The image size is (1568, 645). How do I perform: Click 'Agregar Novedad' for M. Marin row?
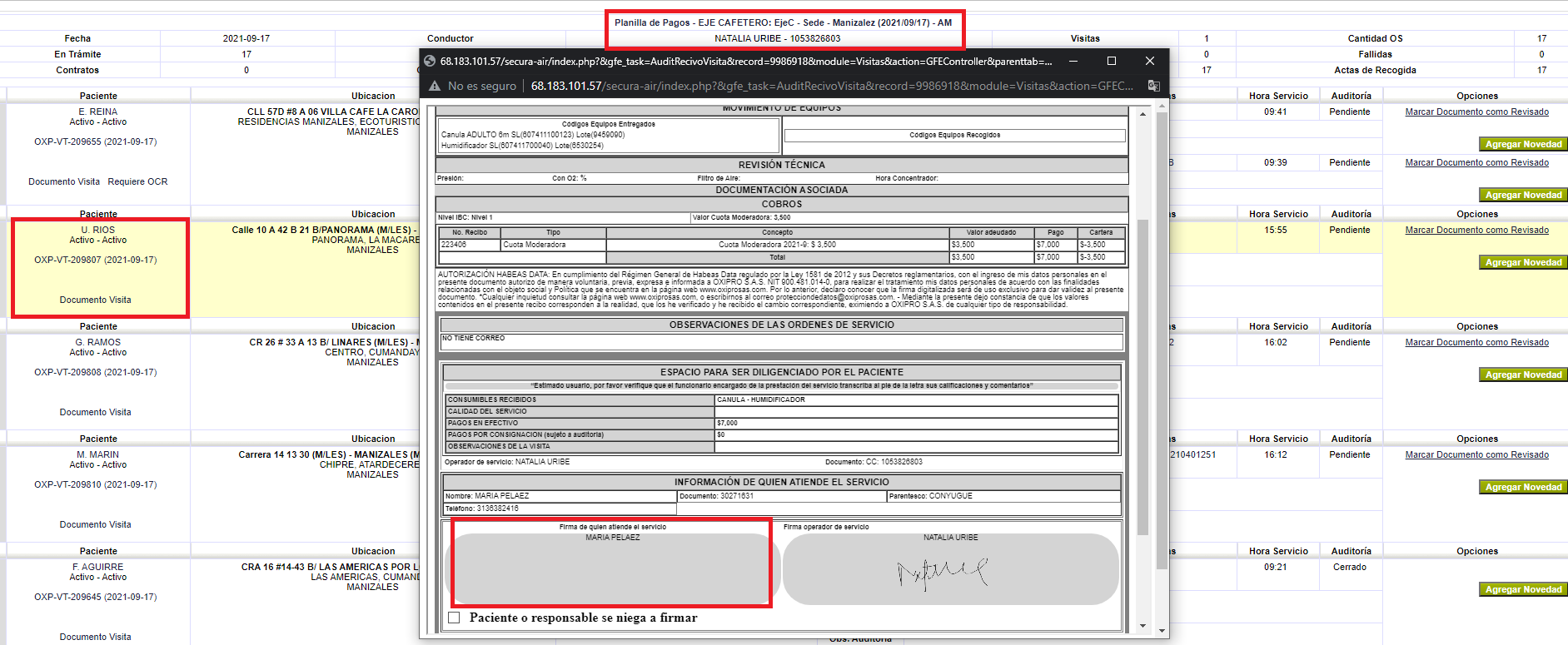(1523, 487)
